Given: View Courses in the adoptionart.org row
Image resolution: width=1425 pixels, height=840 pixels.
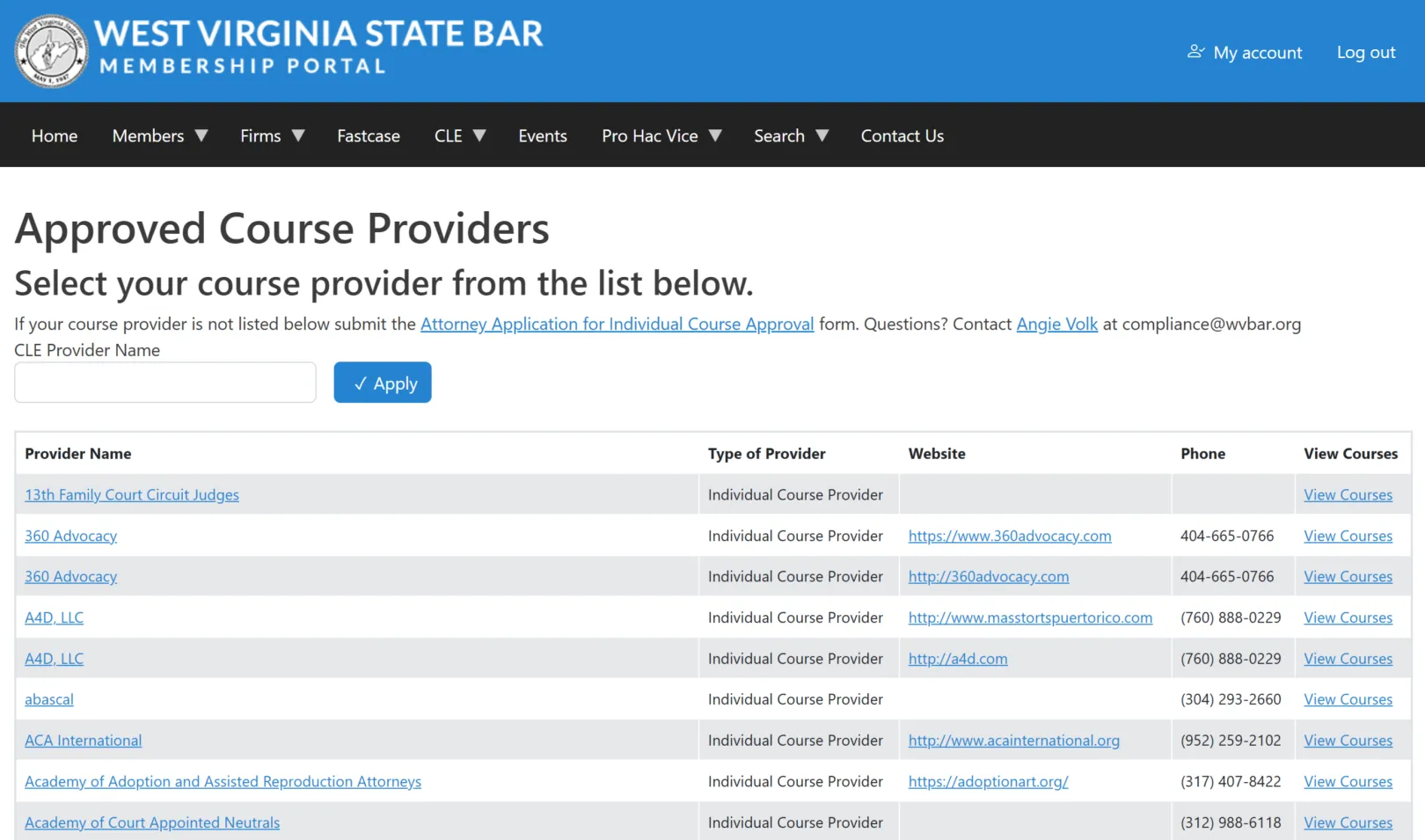Looking at the screenshot, I should (1348, 781).
